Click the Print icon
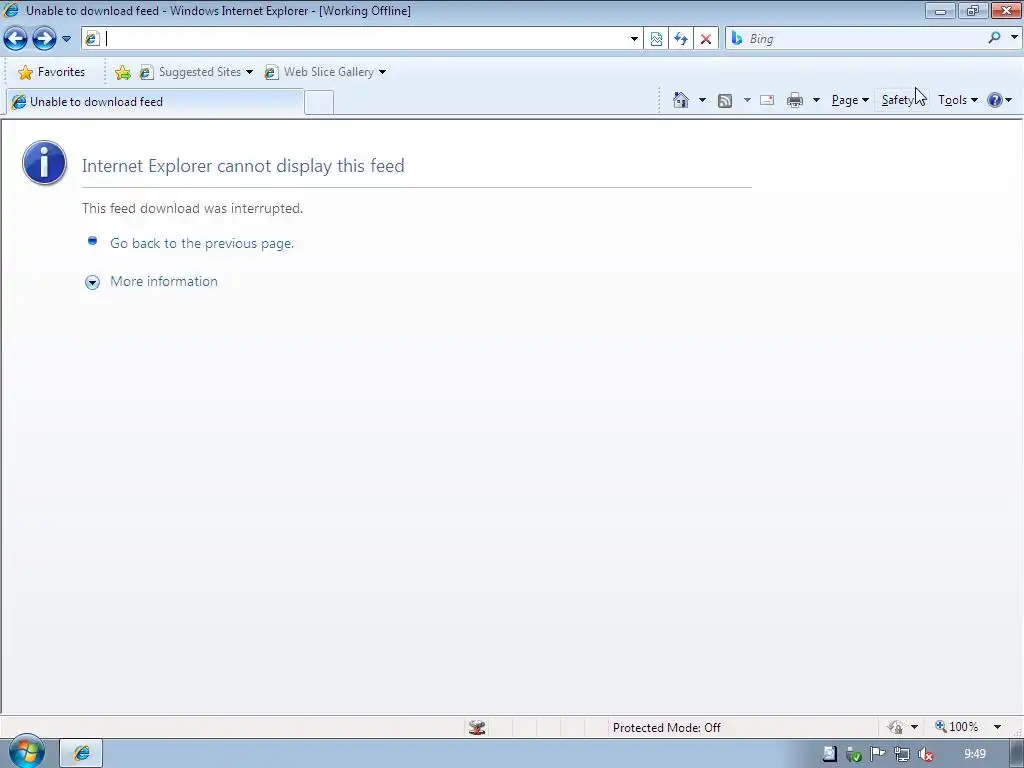The image size is (1024, 768). coord(795,100)
